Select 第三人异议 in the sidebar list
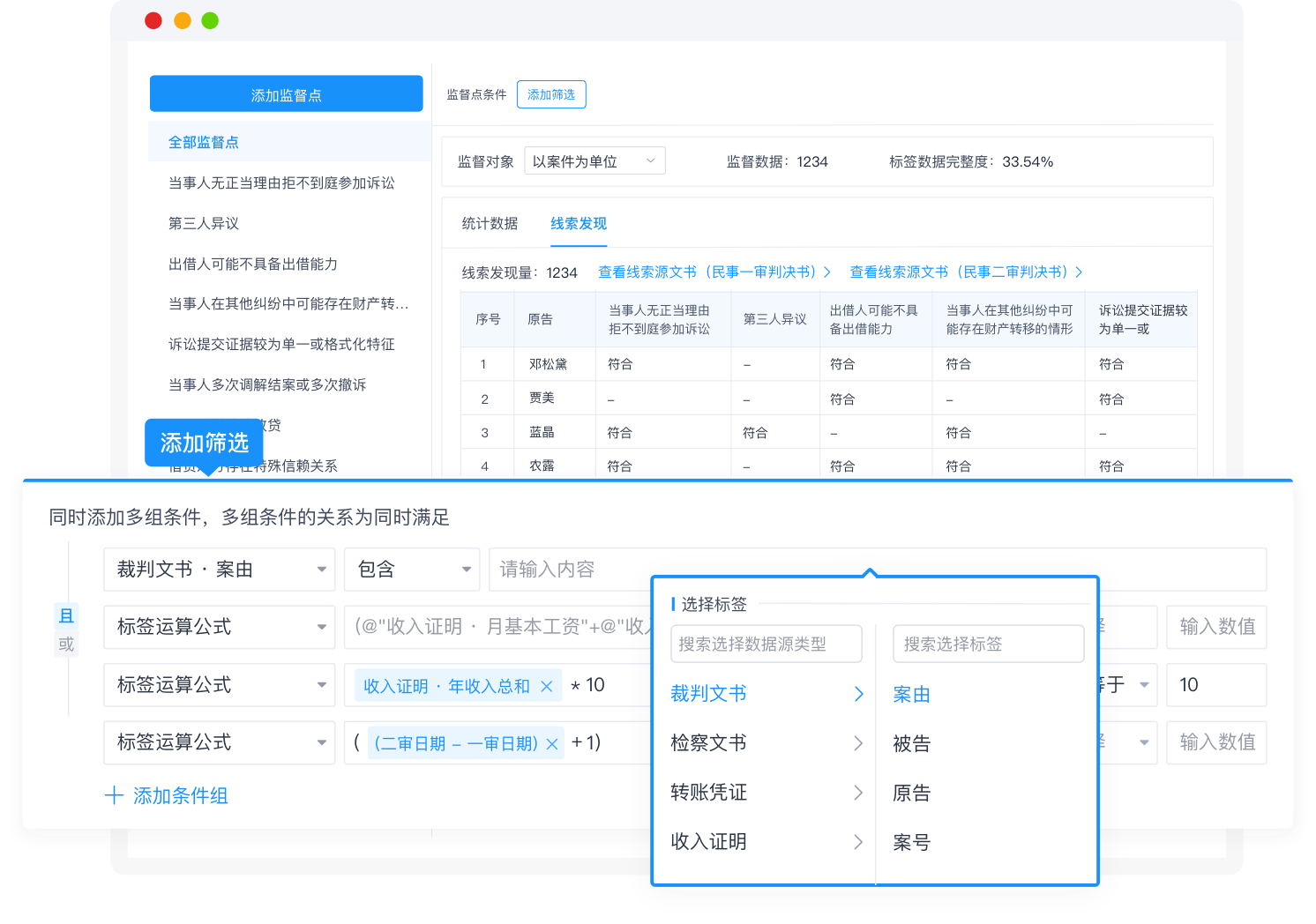 tap(204, 223)
